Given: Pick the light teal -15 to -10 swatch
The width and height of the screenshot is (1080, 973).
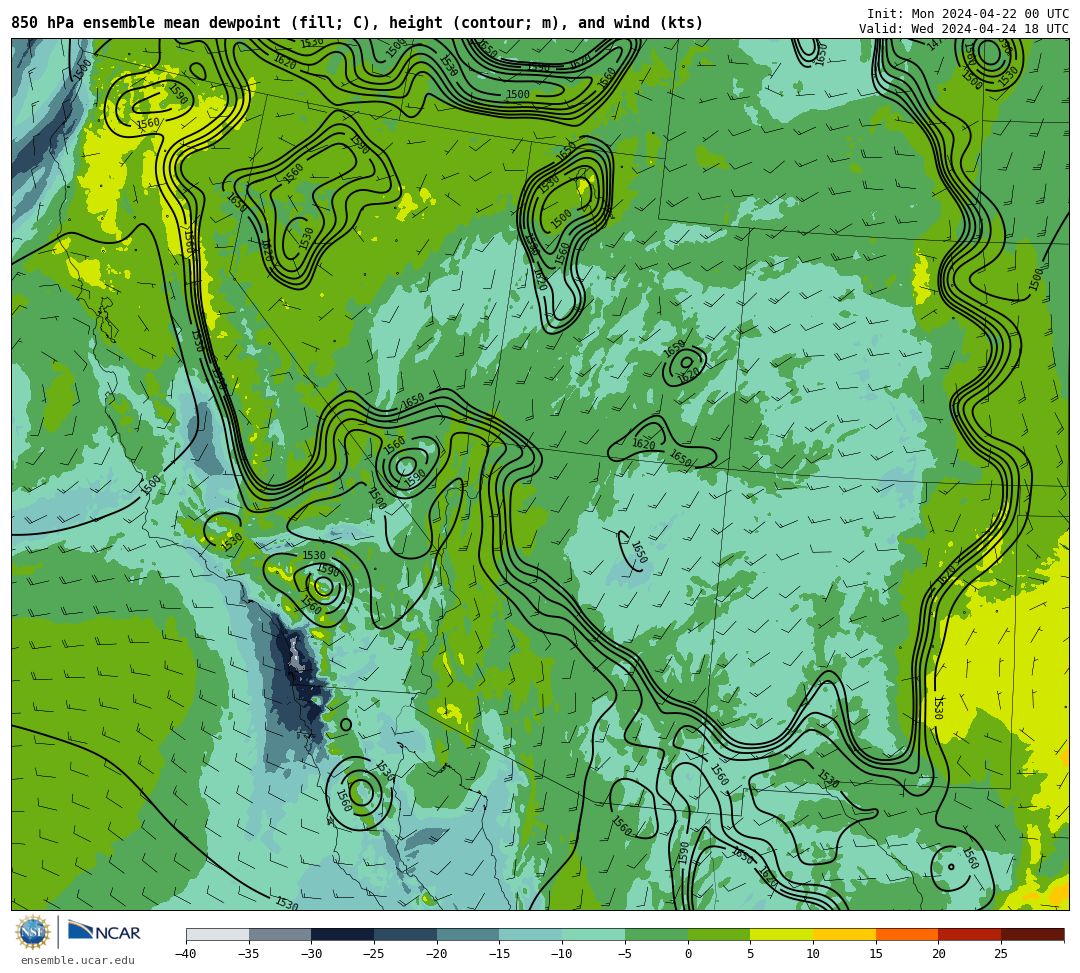Looking at the screenshot, I should 531,934.
